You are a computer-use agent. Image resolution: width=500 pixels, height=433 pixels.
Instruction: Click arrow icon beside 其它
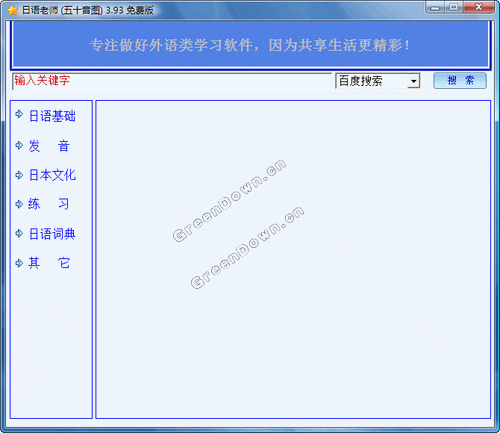pyautogui.click(x=19, y=263)
